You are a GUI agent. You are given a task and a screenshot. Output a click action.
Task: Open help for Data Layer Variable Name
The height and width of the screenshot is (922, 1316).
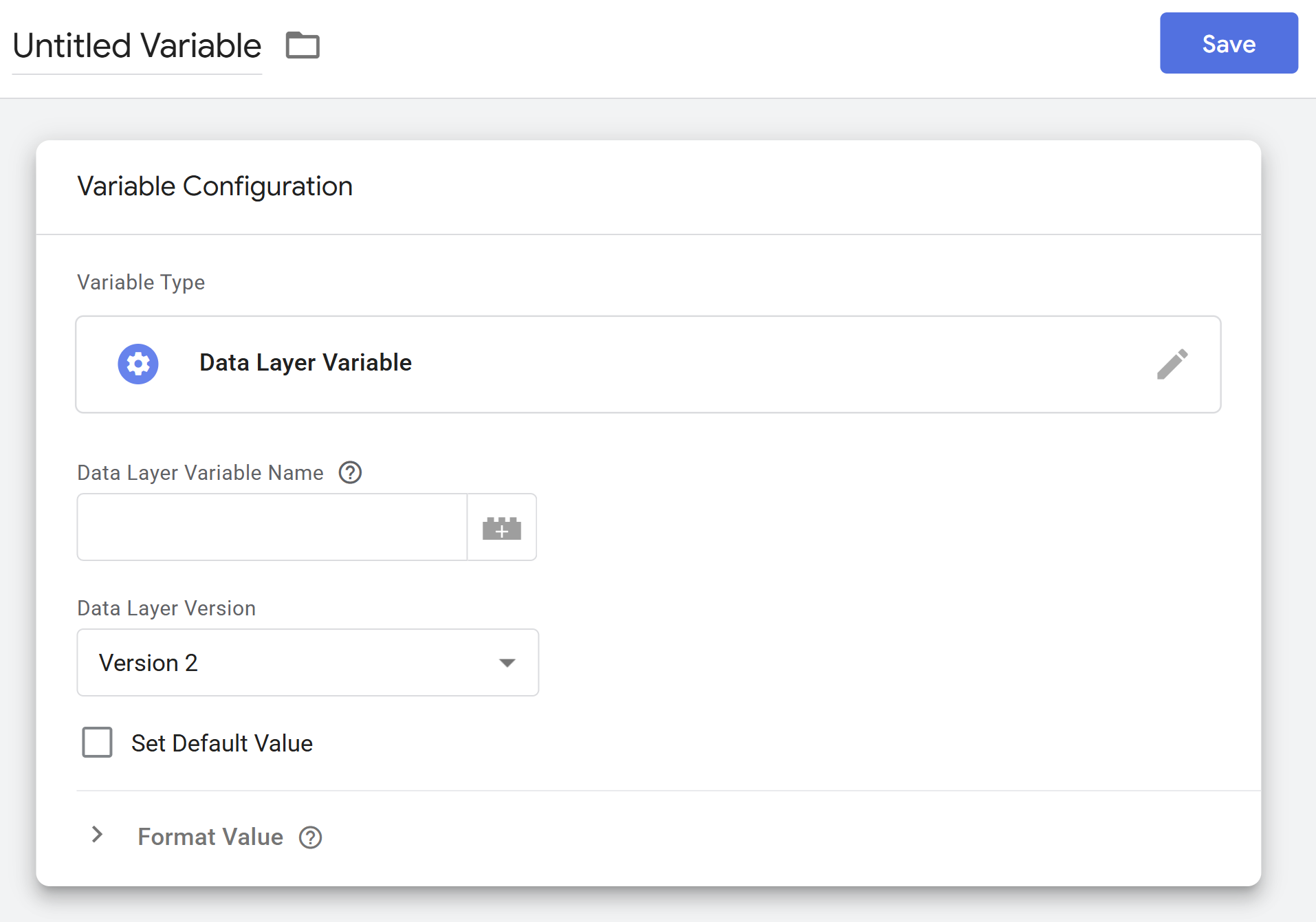(350, 473)
